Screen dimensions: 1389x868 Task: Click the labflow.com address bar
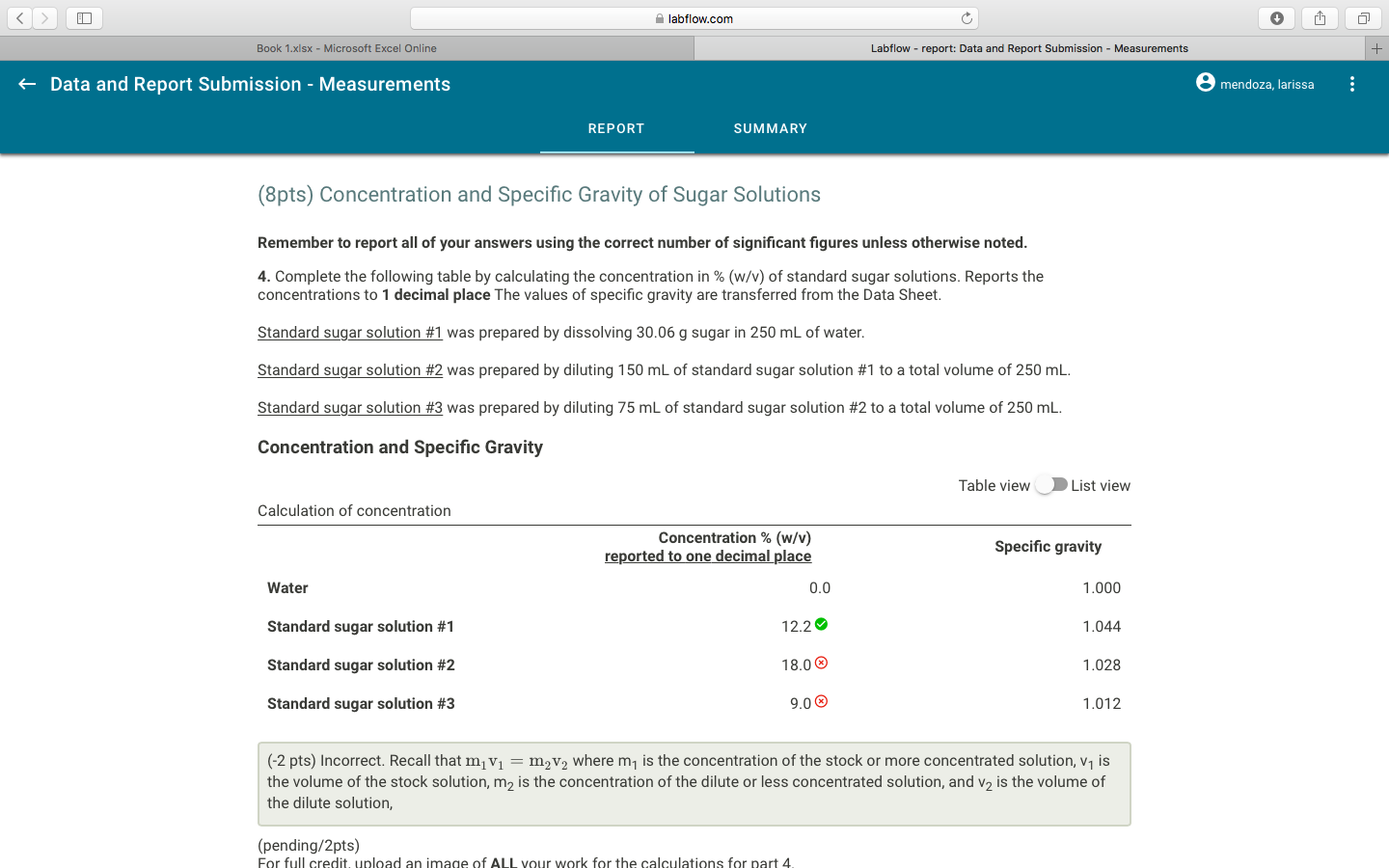pos(694,18)
